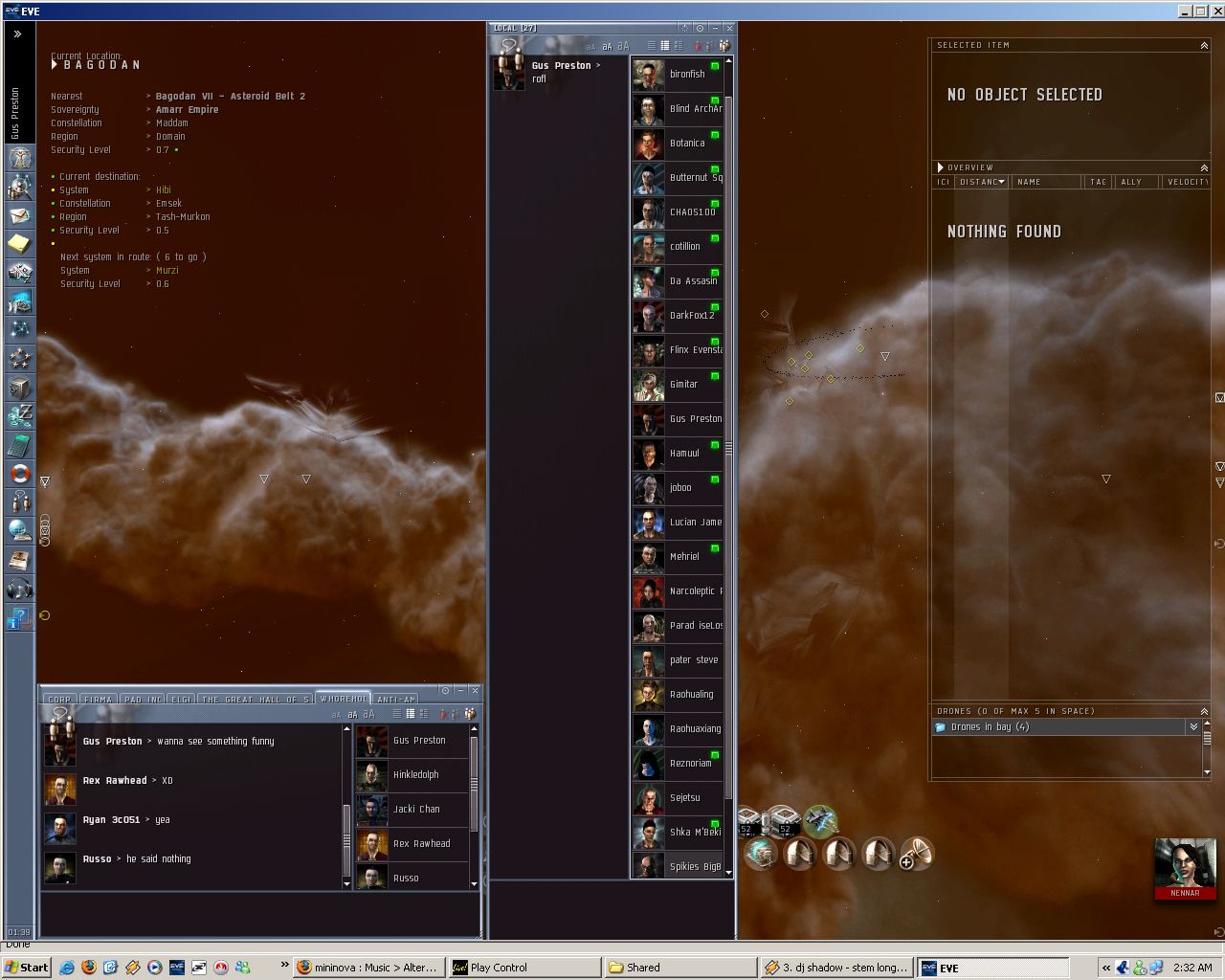Click the first 52-charge turret module
1225x980 pixels.
coord(749,821)
